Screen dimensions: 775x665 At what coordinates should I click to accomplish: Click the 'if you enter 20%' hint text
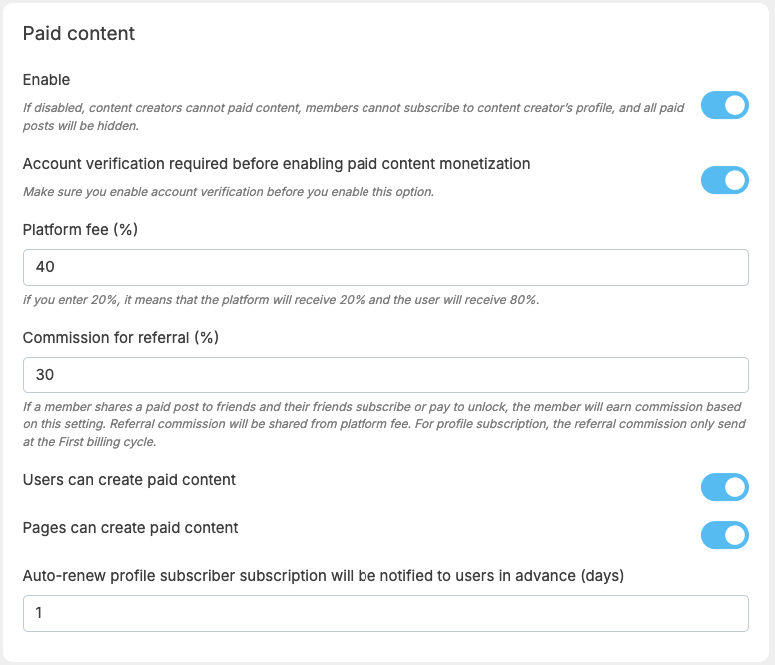[281, 300]
